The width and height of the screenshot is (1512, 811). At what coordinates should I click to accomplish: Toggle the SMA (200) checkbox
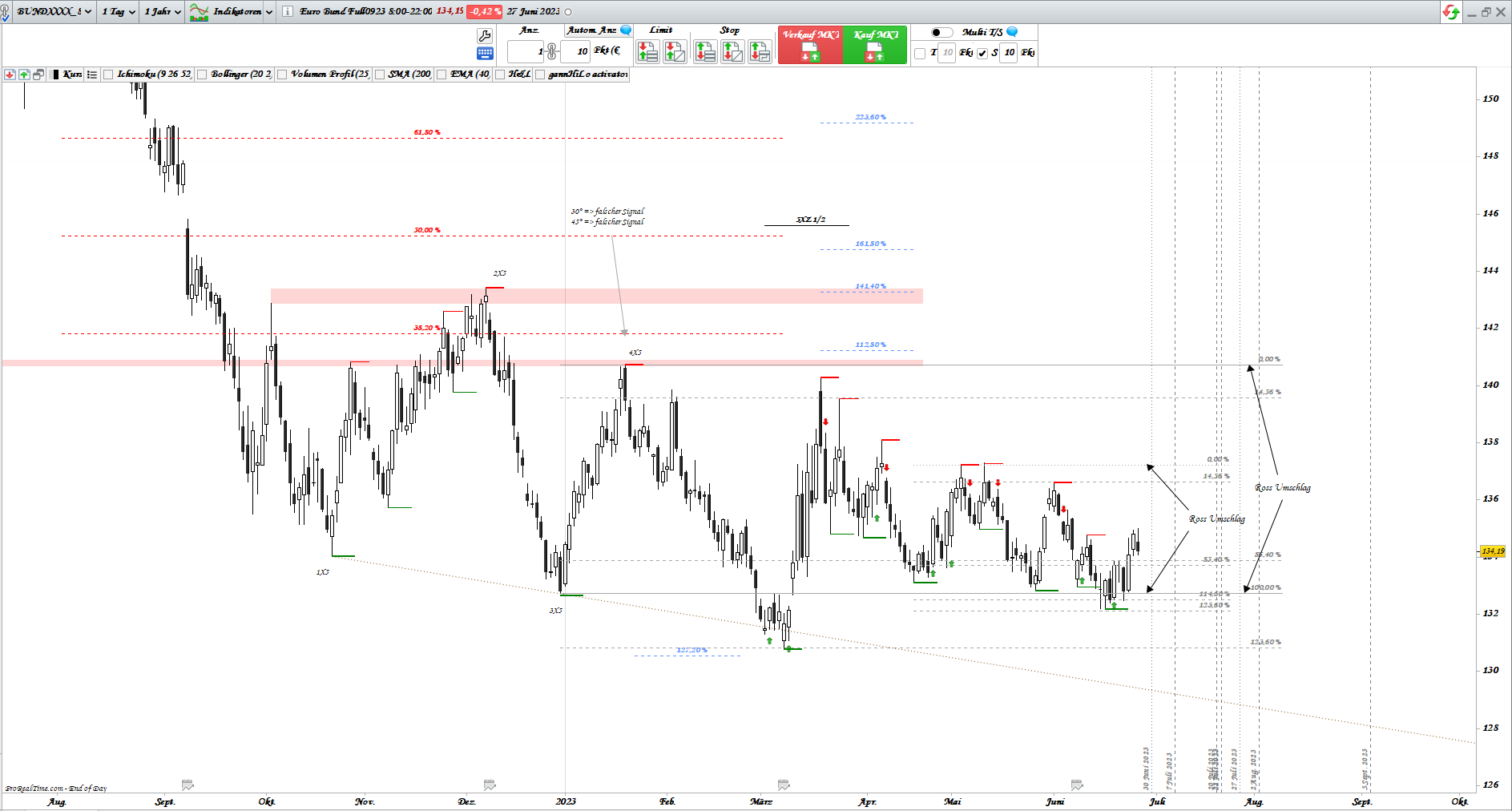point(380,75)
